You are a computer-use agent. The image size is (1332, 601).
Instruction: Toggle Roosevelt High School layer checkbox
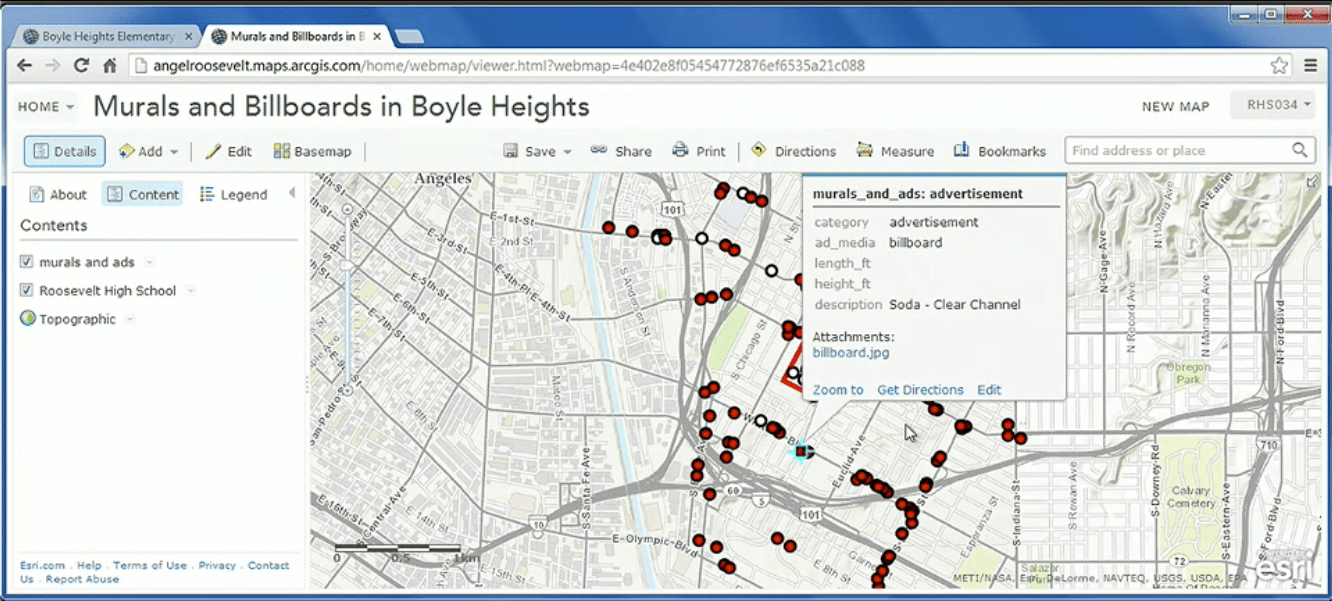click(x=27, y=291)
